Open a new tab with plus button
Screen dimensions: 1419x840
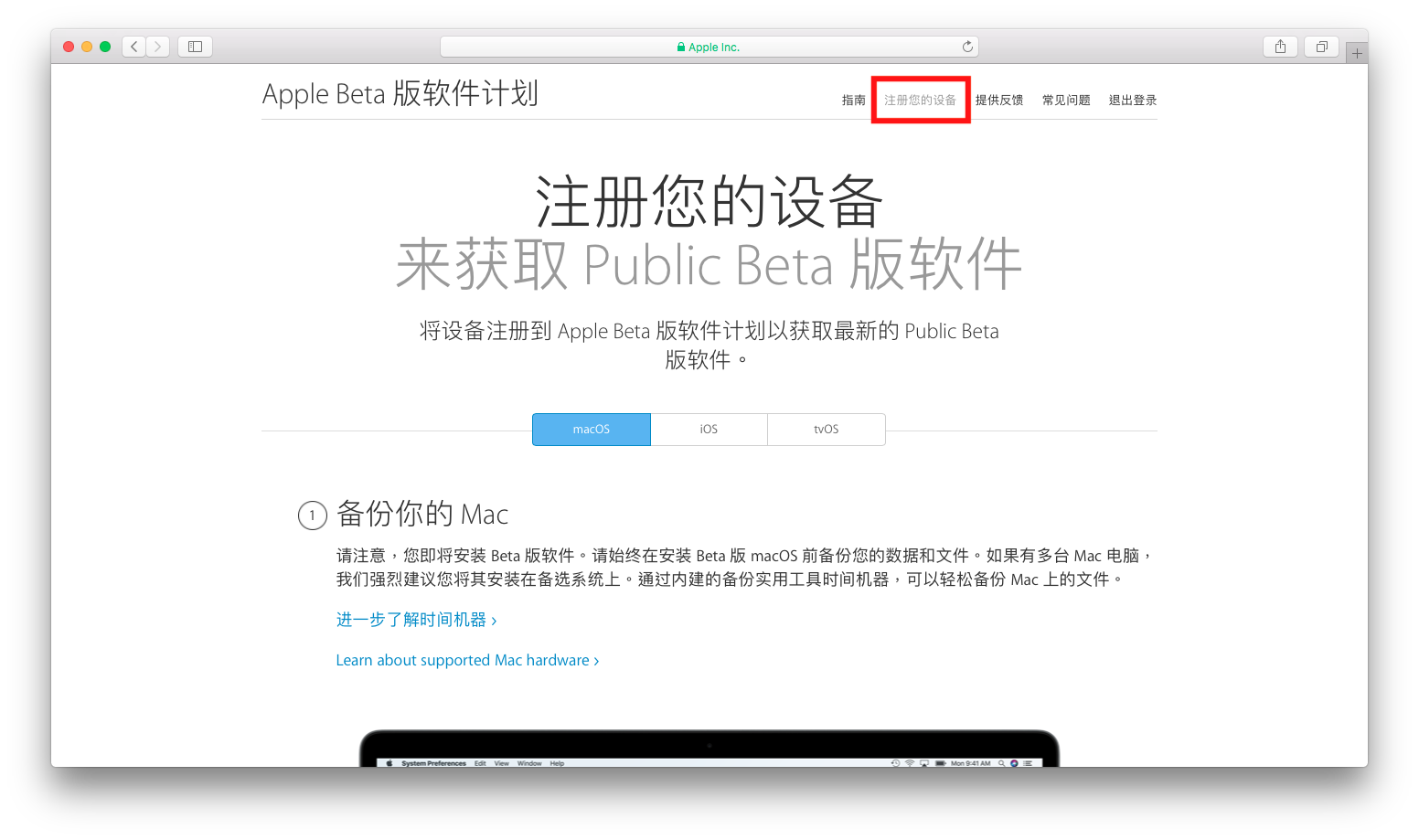pos(1357,53)
